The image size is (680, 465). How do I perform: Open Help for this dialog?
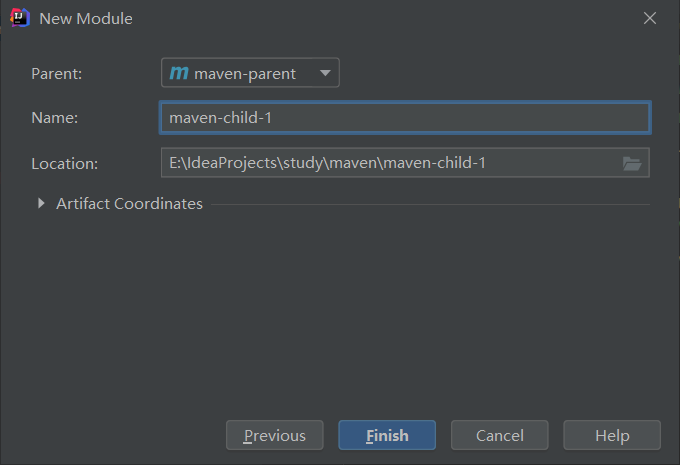click(612, 435)
